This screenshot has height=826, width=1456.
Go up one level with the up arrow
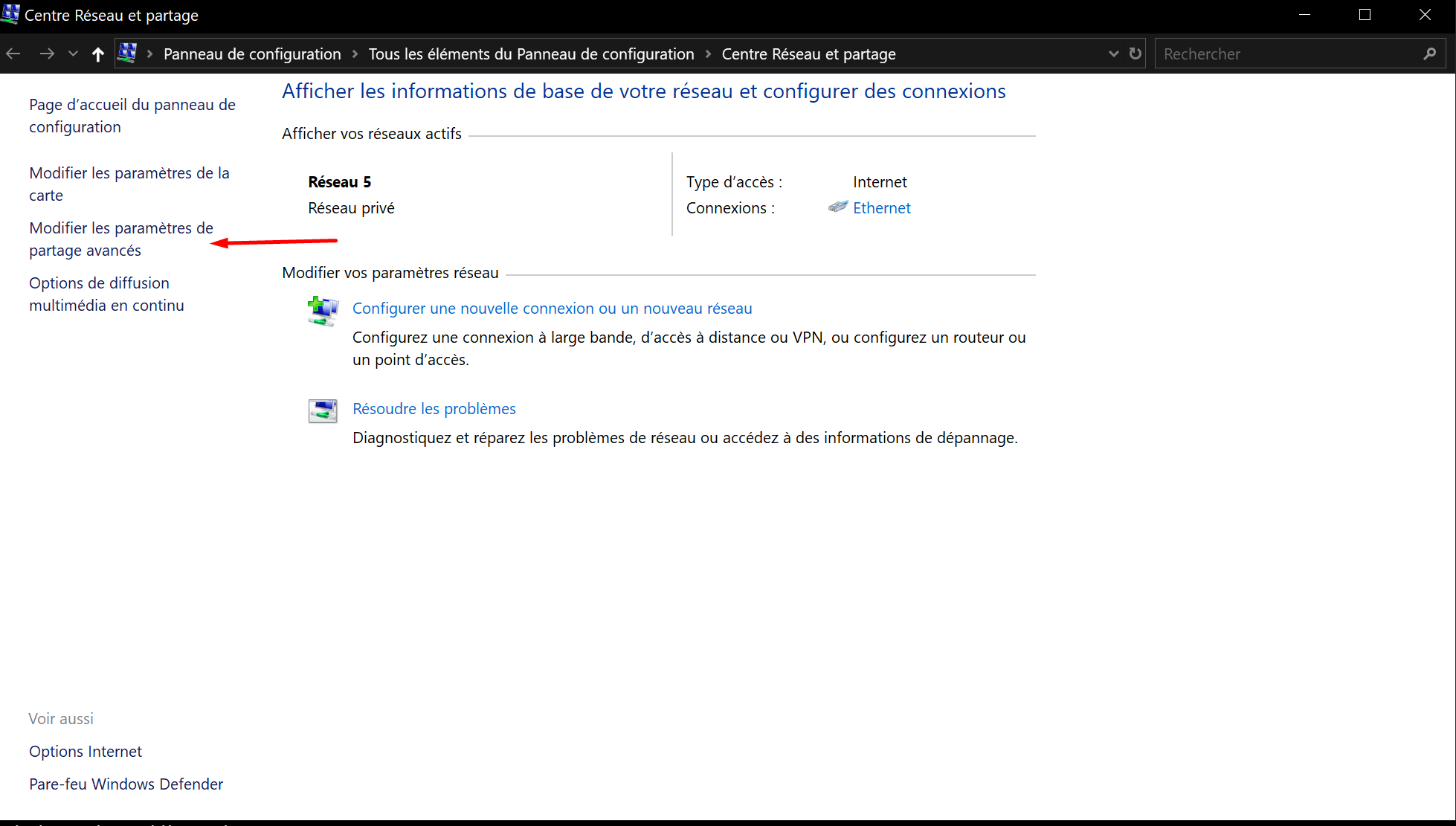[97, 54]
